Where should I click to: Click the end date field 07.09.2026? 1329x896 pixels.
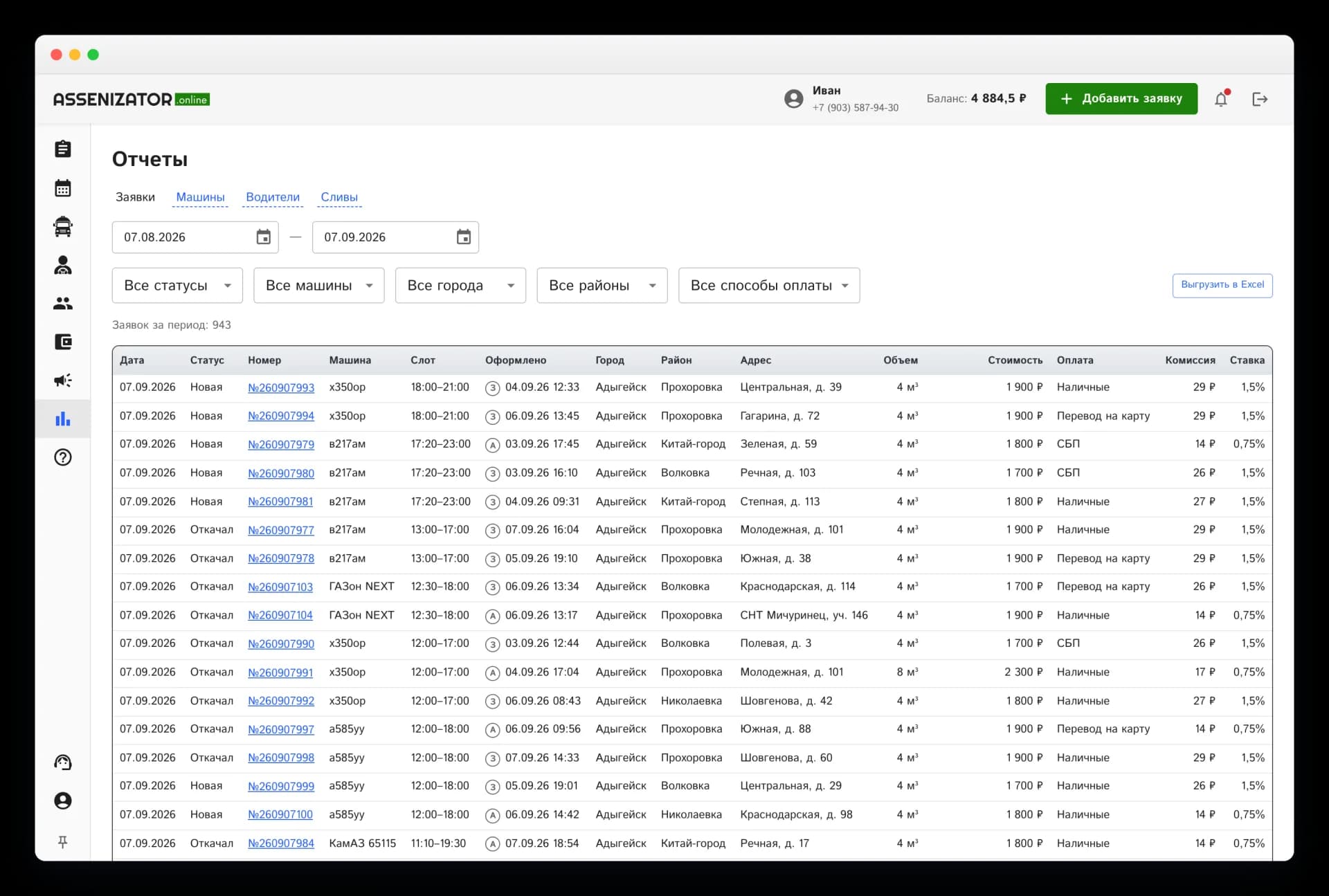tap(395, 237)
